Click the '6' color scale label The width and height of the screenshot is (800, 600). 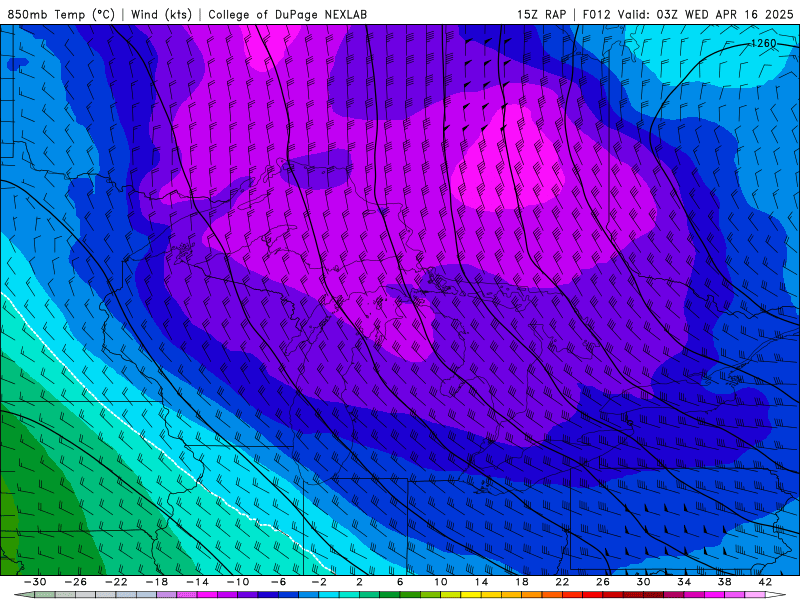(x=401, y=582)
